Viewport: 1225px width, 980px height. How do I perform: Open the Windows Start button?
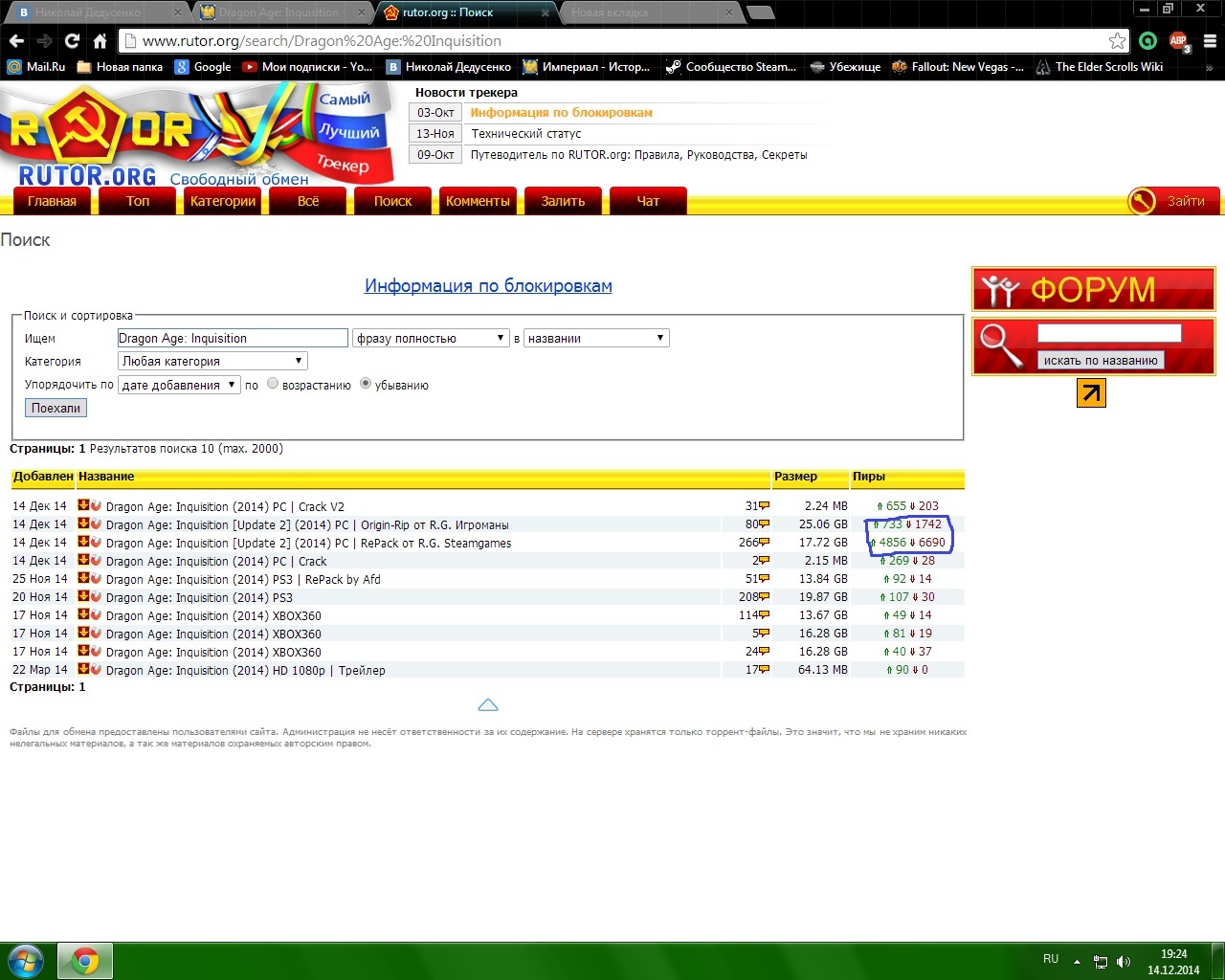coord(26,961)
